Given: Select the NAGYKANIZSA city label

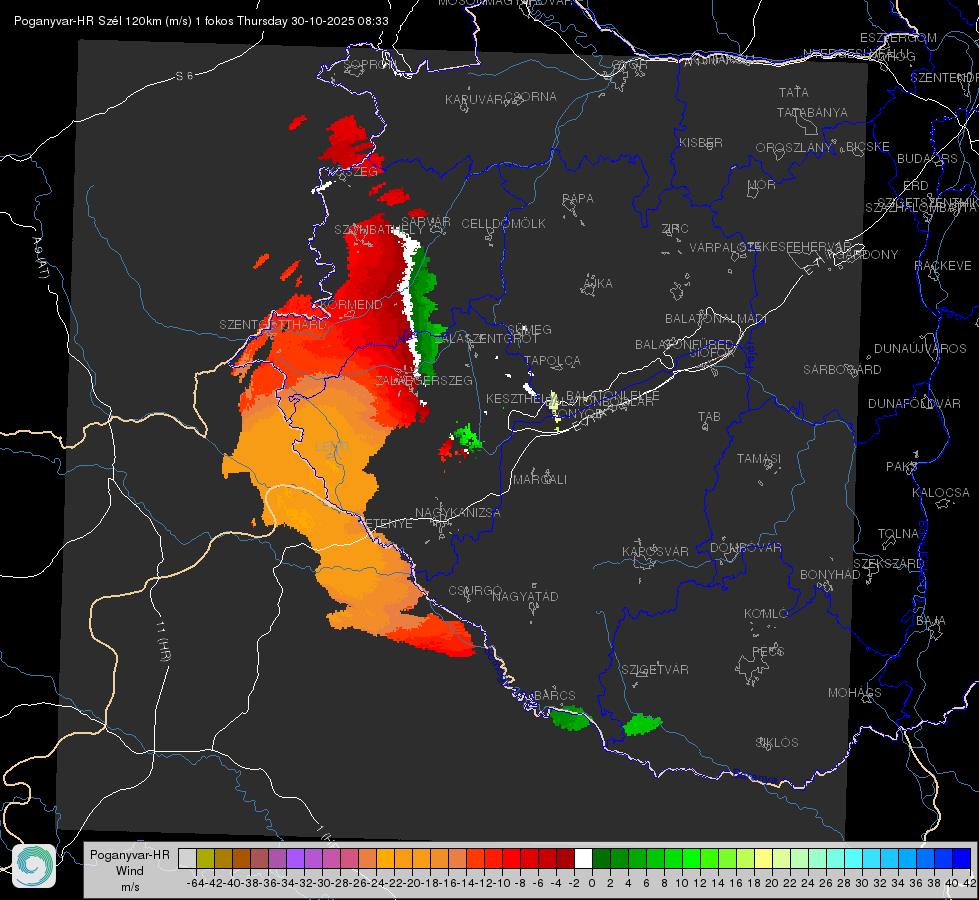Looking at the screenshot, I should tap(458, 512).
